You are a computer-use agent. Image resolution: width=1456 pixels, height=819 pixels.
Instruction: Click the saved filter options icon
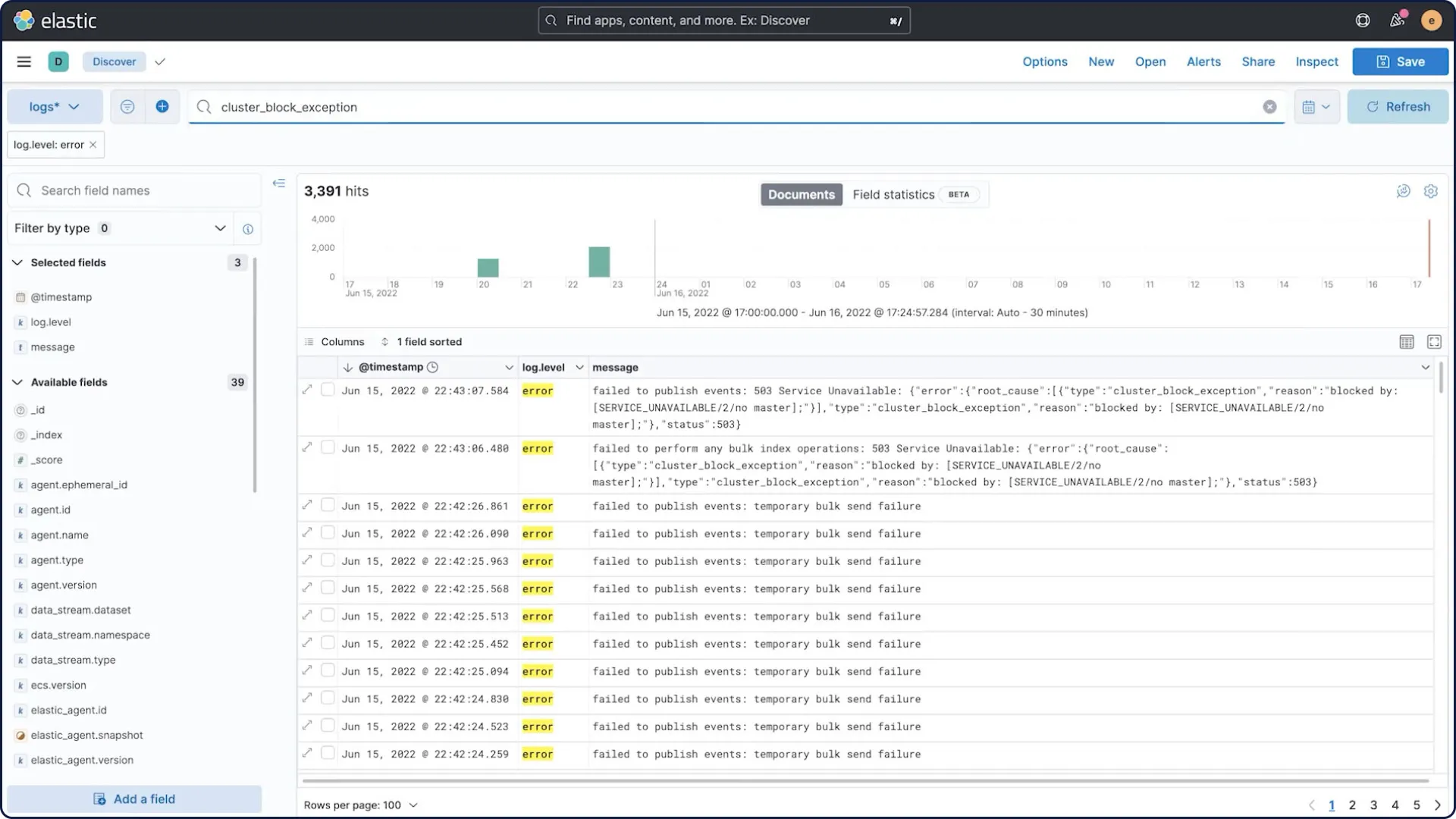coord(127,107)
